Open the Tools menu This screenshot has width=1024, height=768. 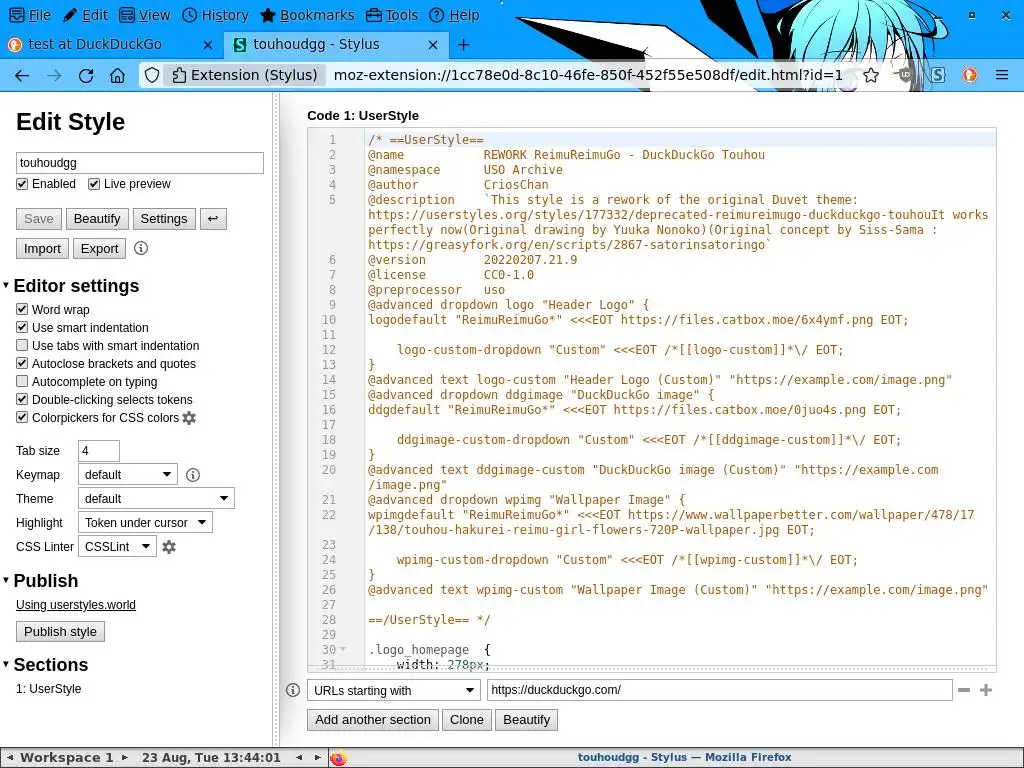[x=392, y=15]
